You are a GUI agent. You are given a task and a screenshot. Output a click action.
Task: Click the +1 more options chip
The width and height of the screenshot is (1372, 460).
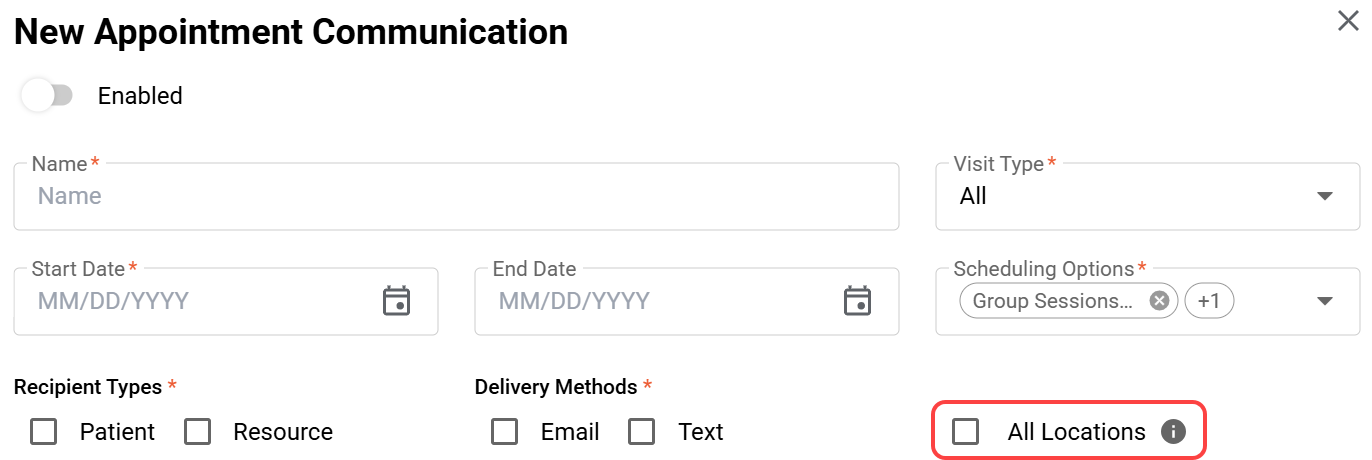point(1209,301)
